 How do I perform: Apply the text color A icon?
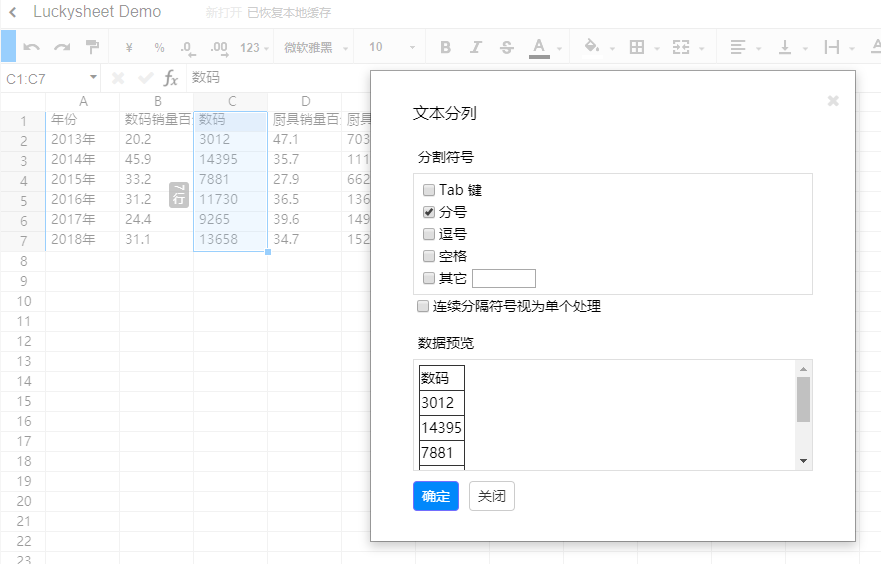click(539, 47)
